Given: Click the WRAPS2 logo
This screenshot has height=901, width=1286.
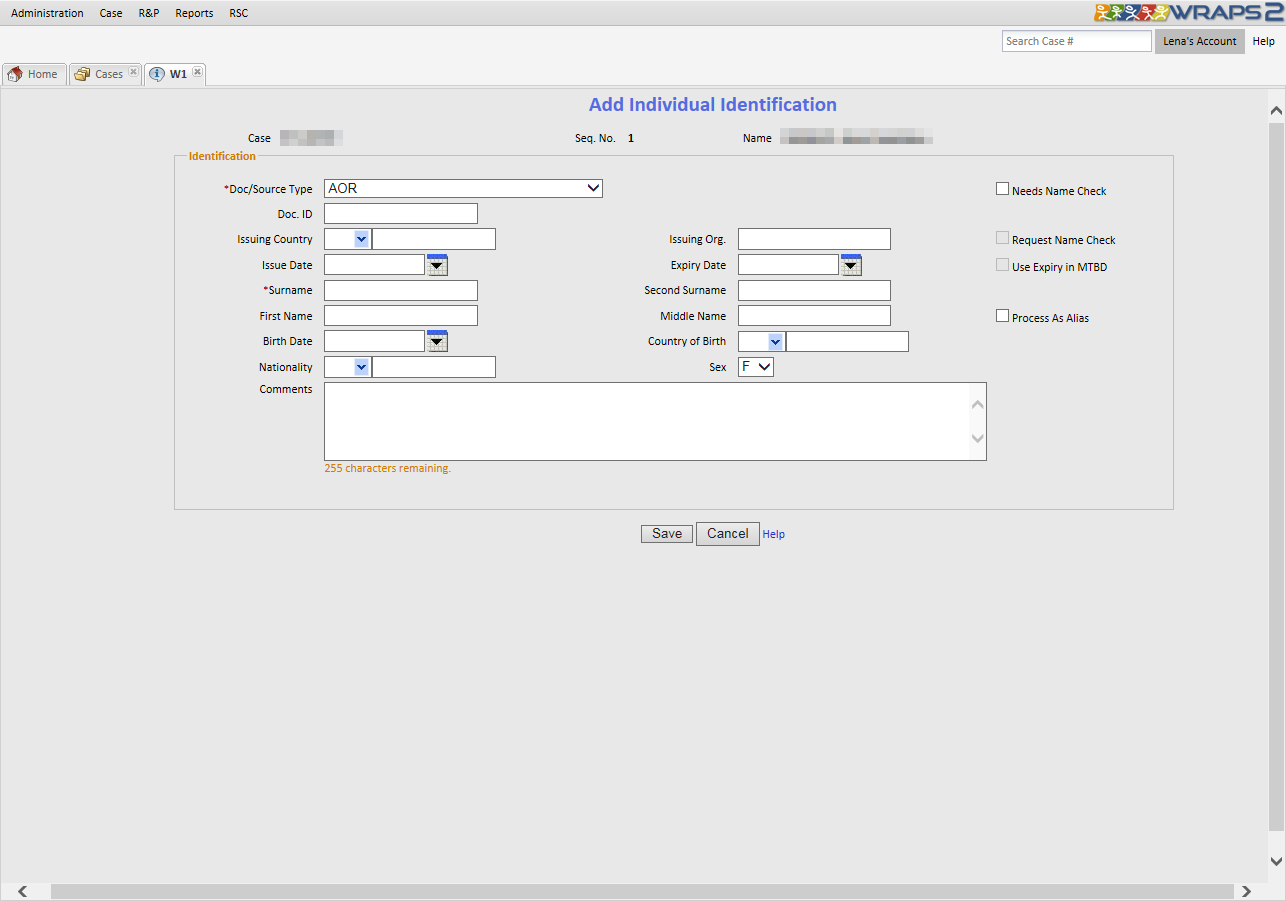Looking at the screenshot, I should pyautogui.click(x=1189, y=12).
